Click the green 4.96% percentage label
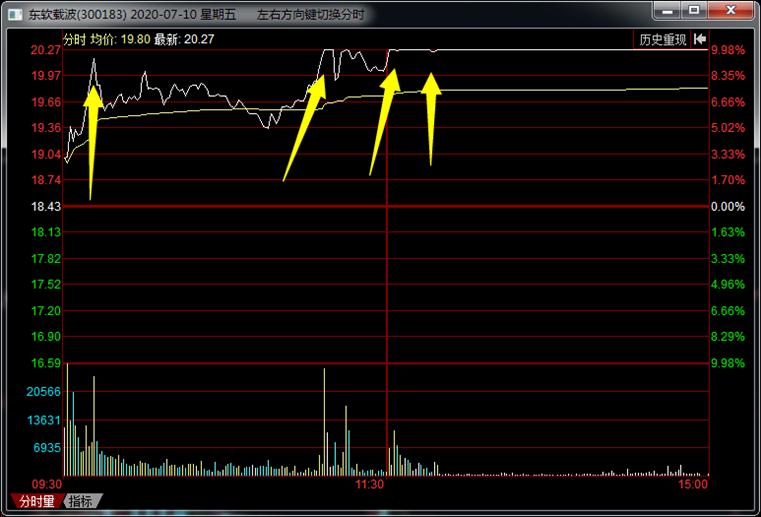This screenshot has width=761, height=517. coord(728,284)
